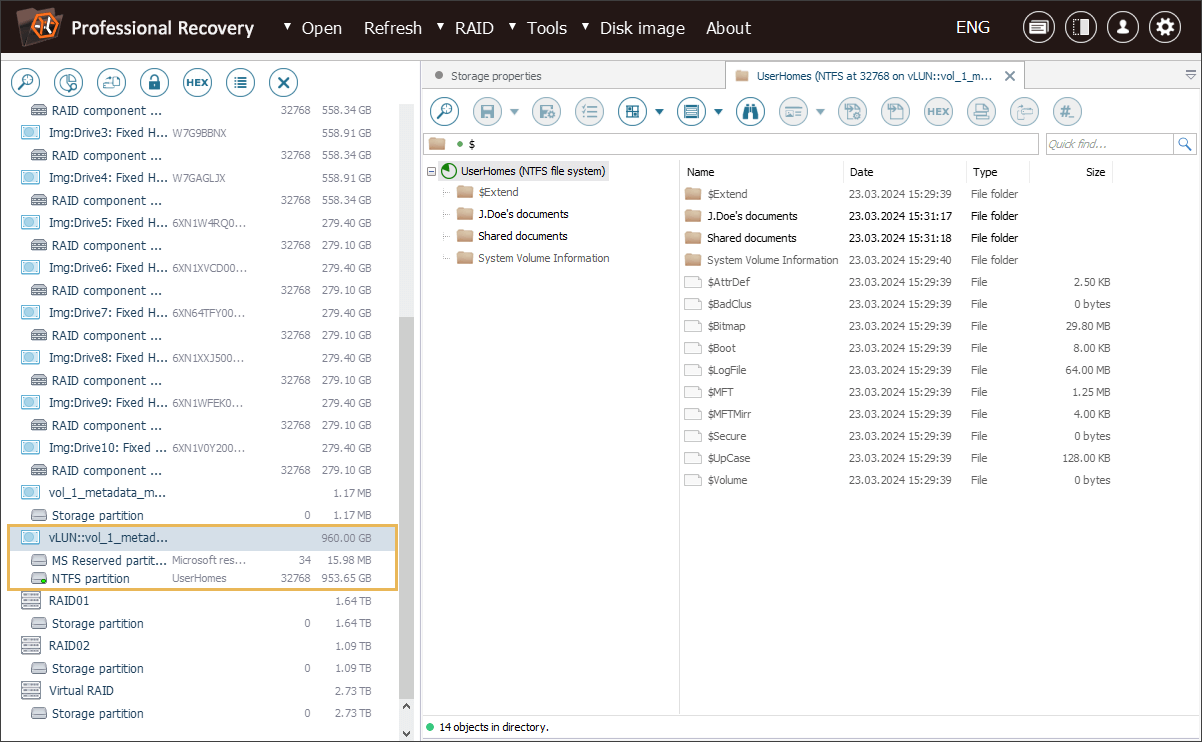Screen dimensions: 1202x742
Task: Open HEX viewer from left storages toolbar
Action: tap(198, 82)
